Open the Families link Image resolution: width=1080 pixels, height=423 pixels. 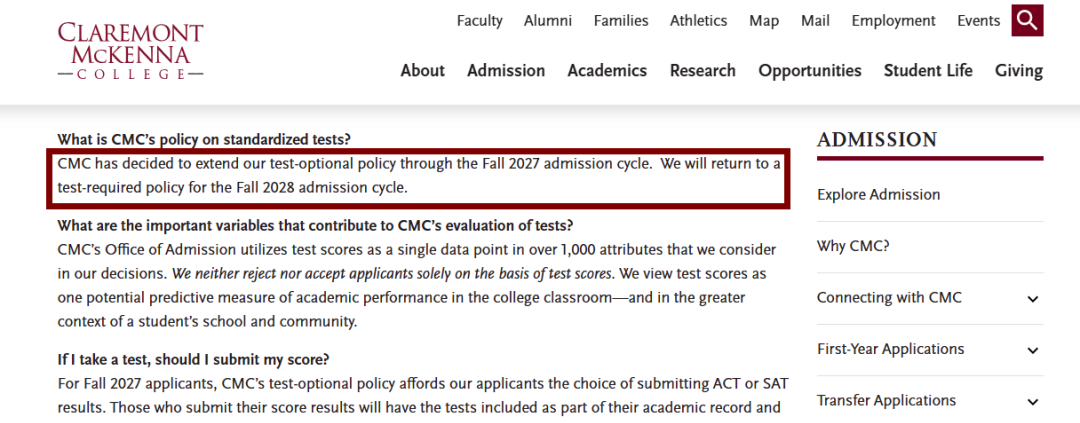621,21
